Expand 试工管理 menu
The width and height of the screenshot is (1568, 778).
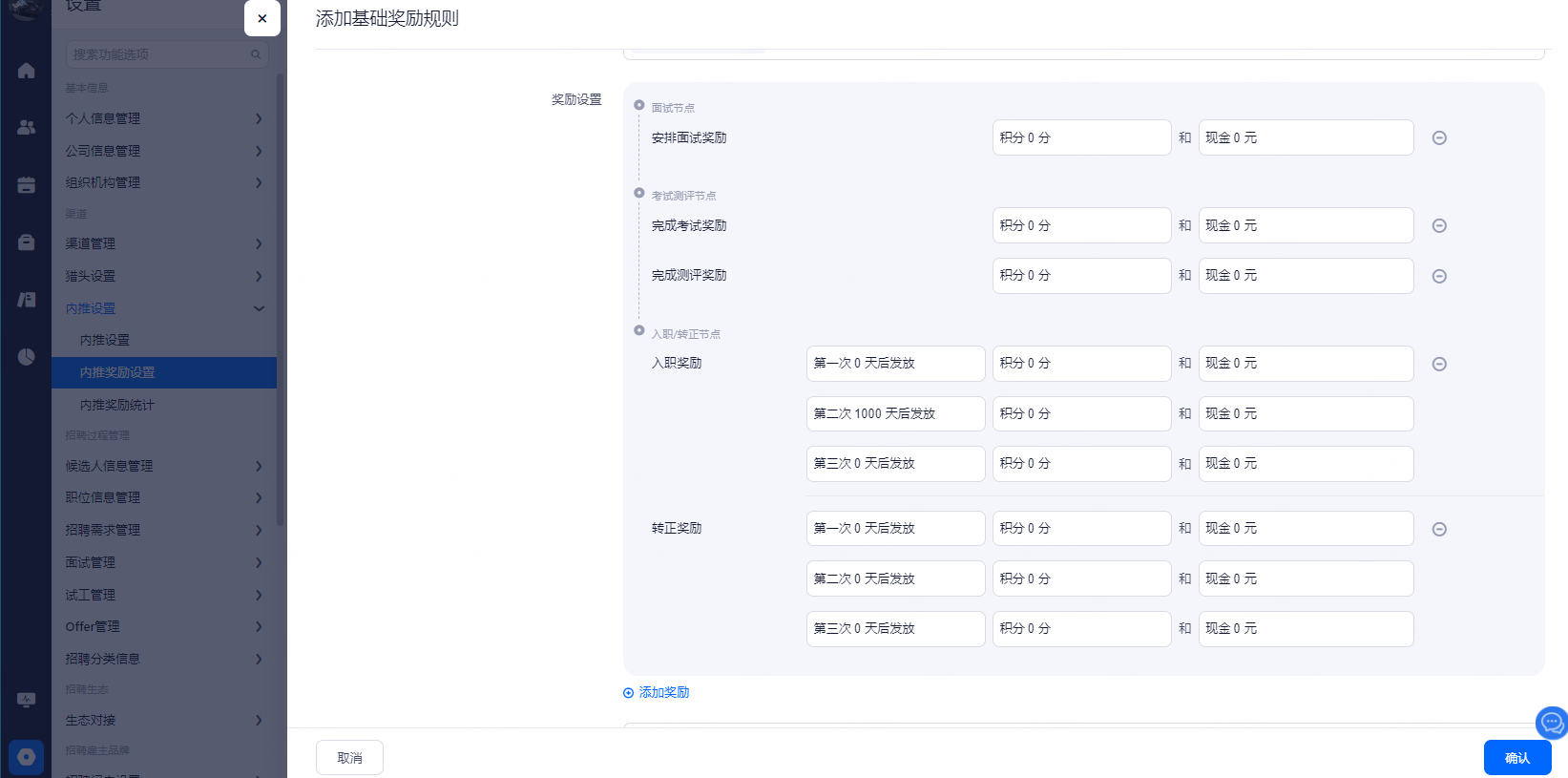pyautogui.click(x=165, y=595)
